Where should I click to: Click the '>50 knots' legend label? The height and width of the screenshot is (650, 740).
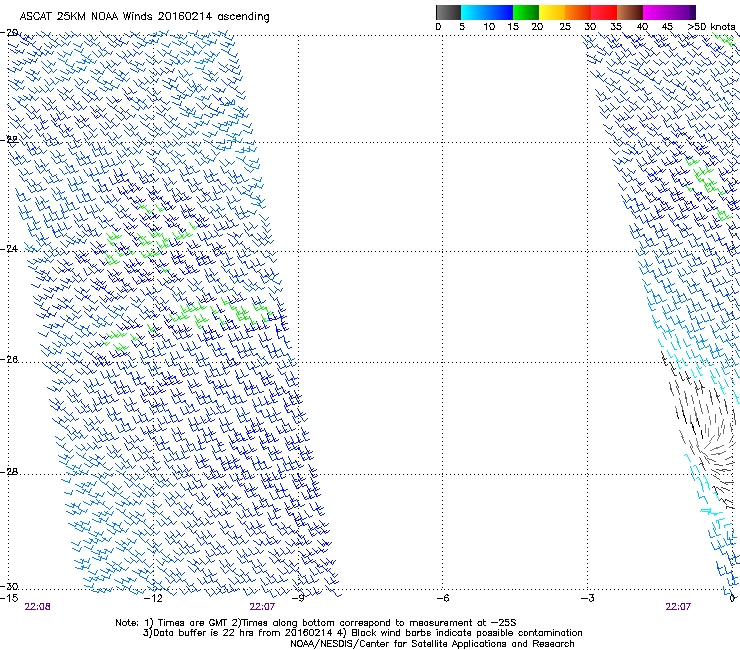pos(711,27)
